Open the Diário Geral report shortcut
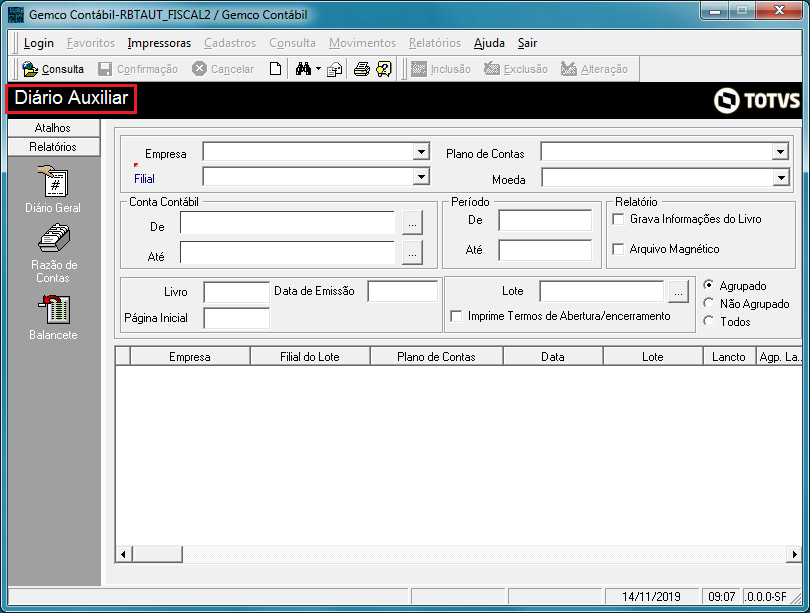810x613 pixels. 53,189
